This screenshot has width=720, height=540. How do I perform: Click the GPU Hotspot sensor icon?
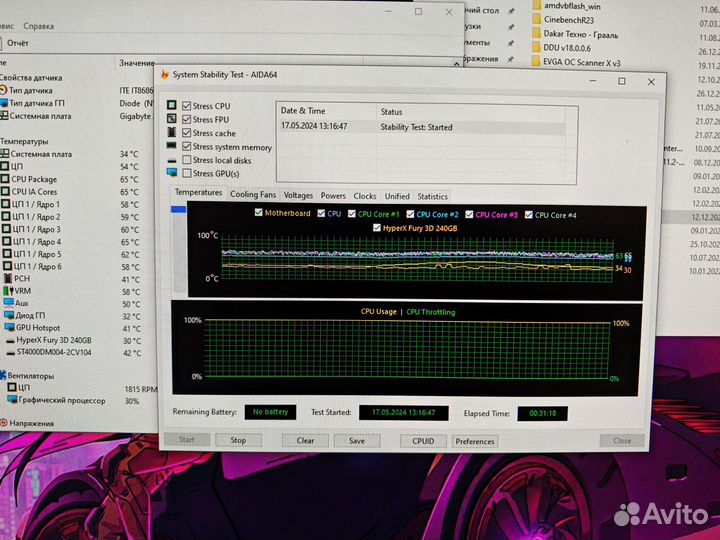tap(10, 327)
